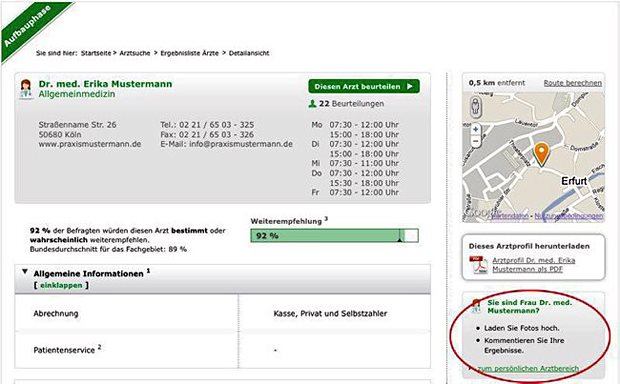Click 'Laden Sie Fotos hoch.' bullet item

click(522, 328)
